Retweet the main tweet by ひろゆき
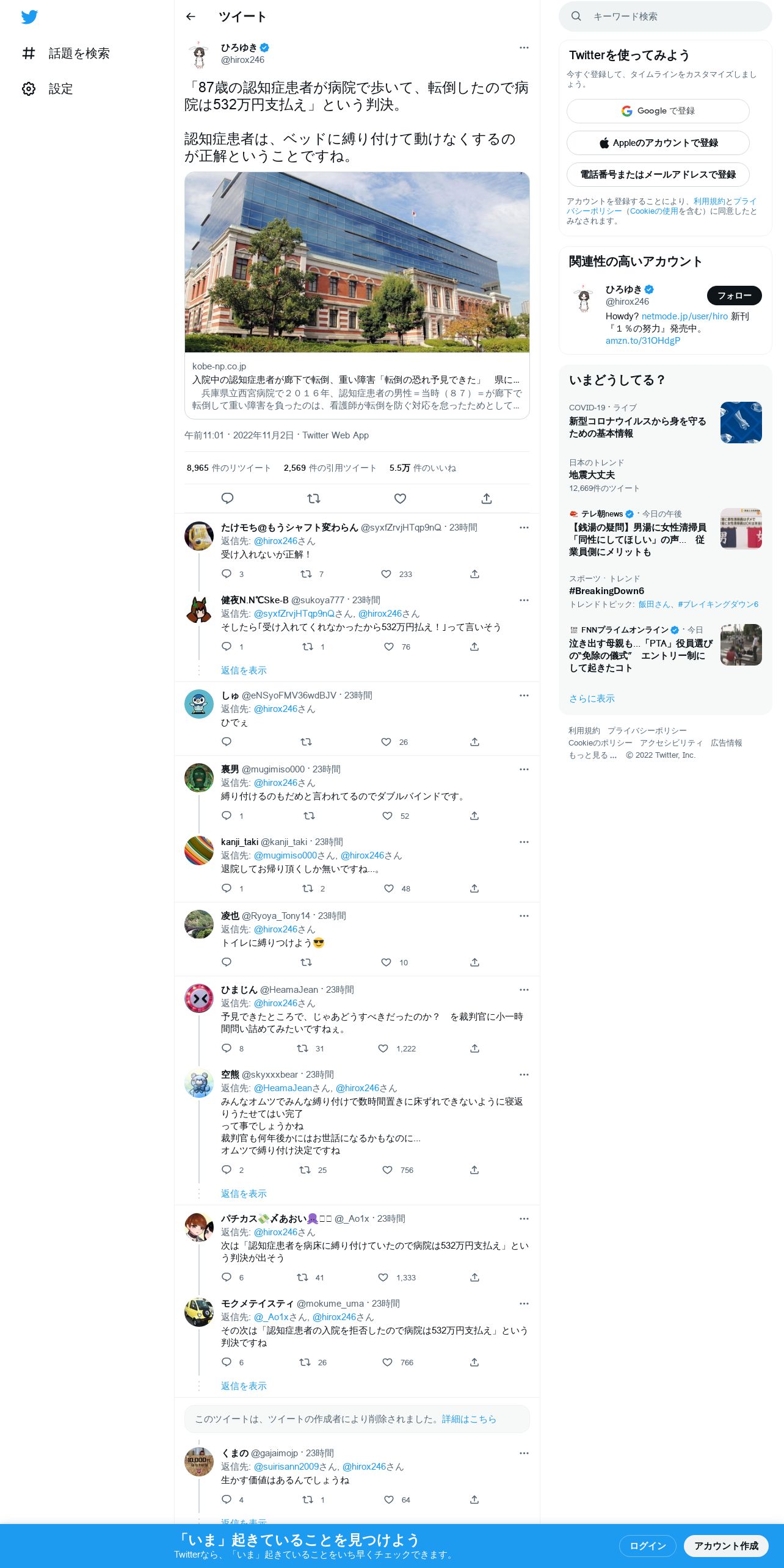 click(x=314, y=498)
